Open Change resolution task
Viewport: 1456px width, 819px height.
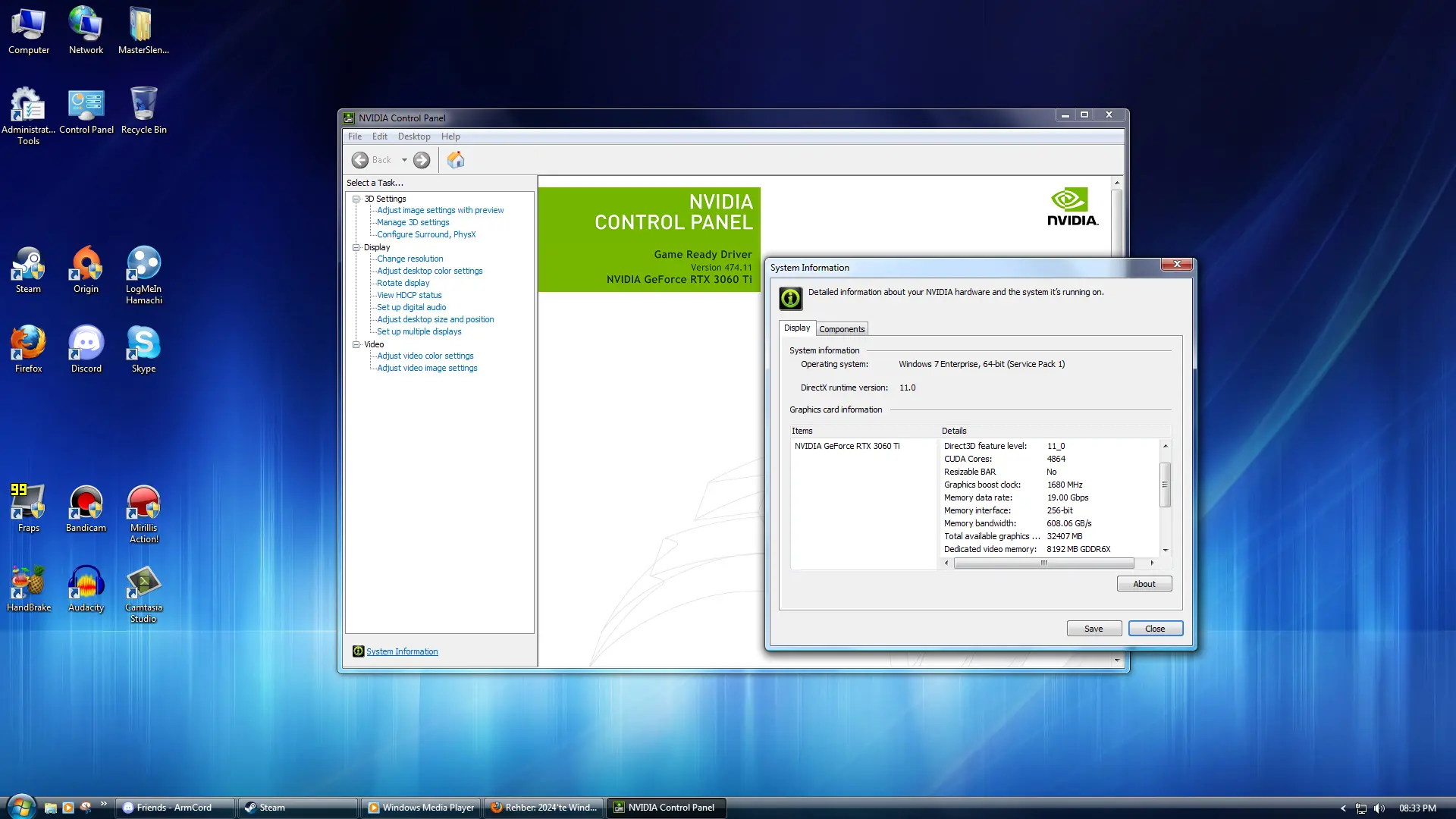click(x=410, y=259)
